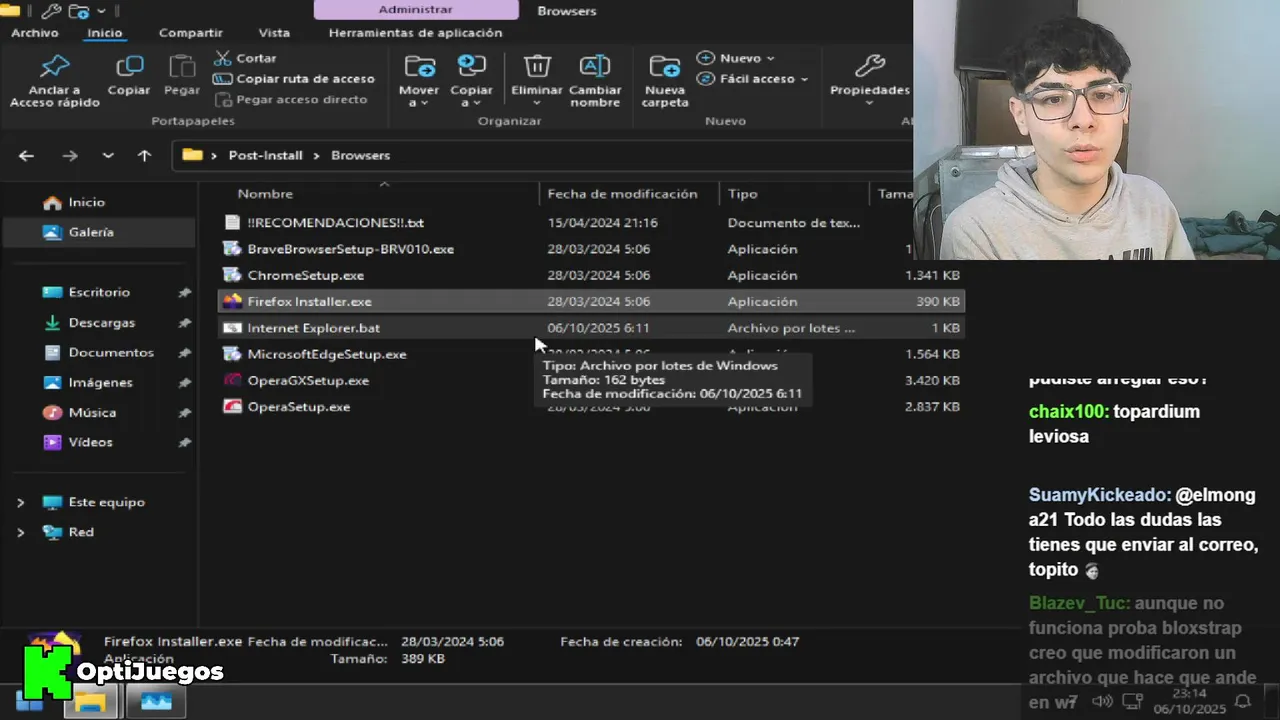The image size is (1280, 720).
Task: Click the Eliminar trash icon
Action: [x=537, y=66]
